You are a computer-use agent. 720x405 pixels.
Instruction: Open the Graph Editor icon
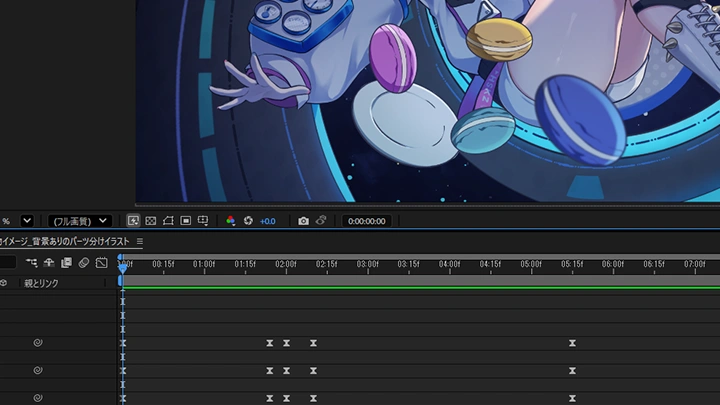pos(101,263)
